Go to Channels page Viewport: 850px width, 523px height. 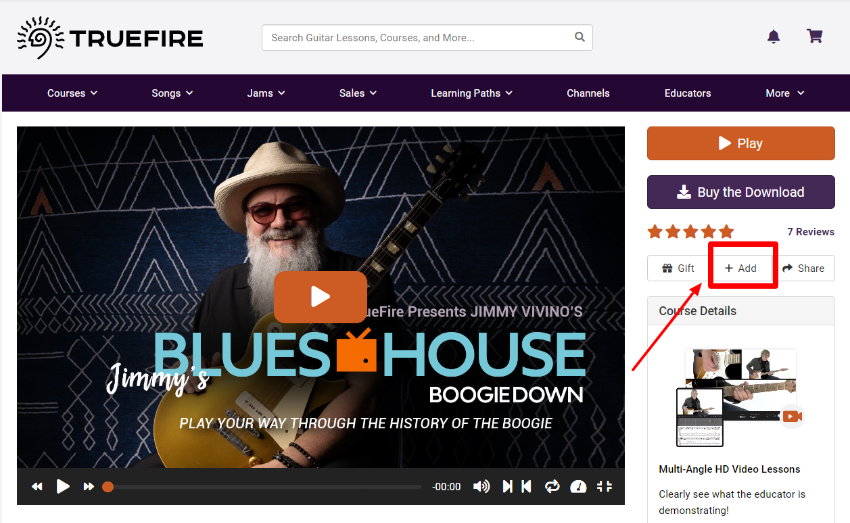[588, 93]
